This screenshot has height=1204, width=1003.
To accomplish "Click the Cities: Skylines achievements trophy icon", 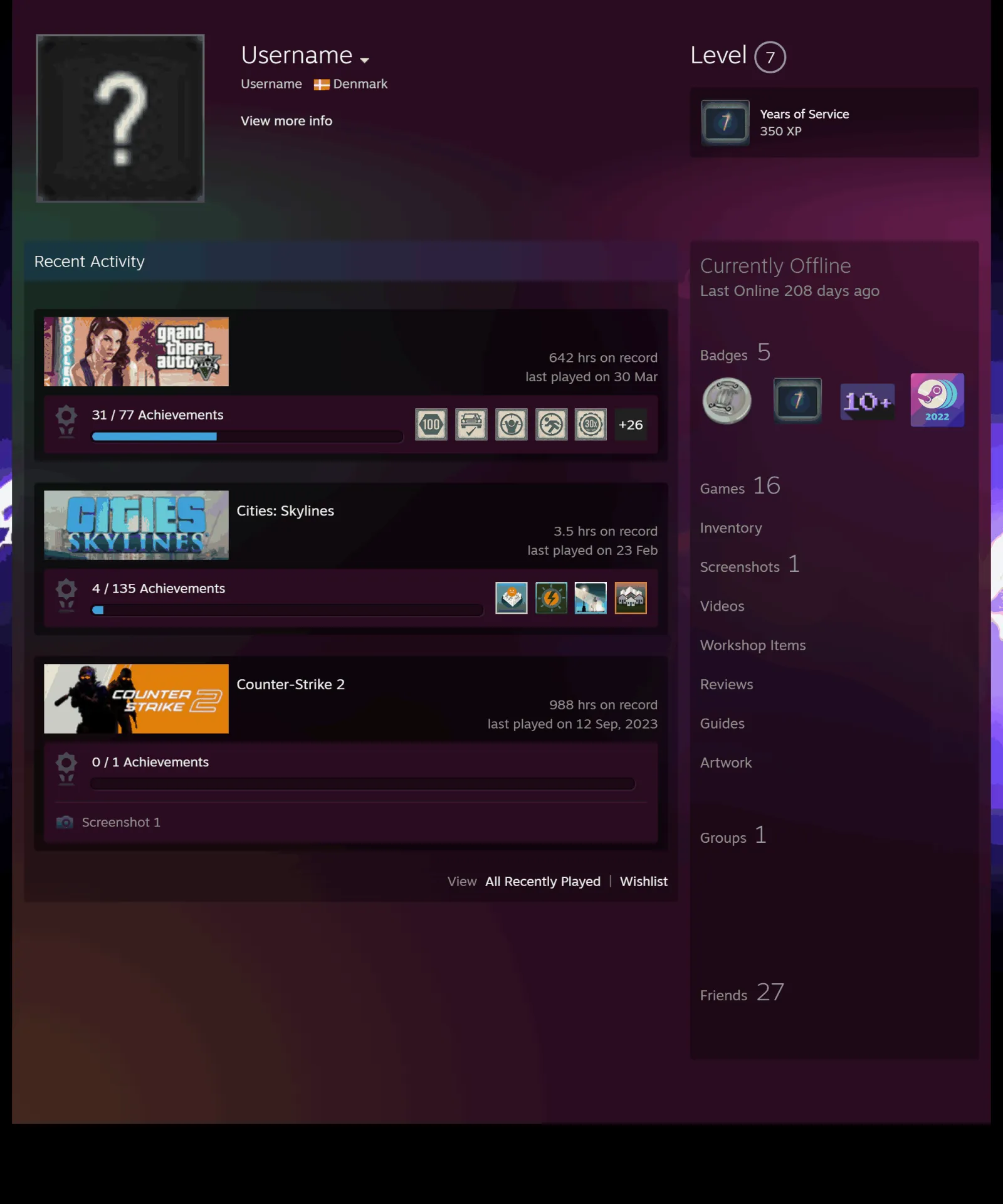I will click(x=66, y=595).
